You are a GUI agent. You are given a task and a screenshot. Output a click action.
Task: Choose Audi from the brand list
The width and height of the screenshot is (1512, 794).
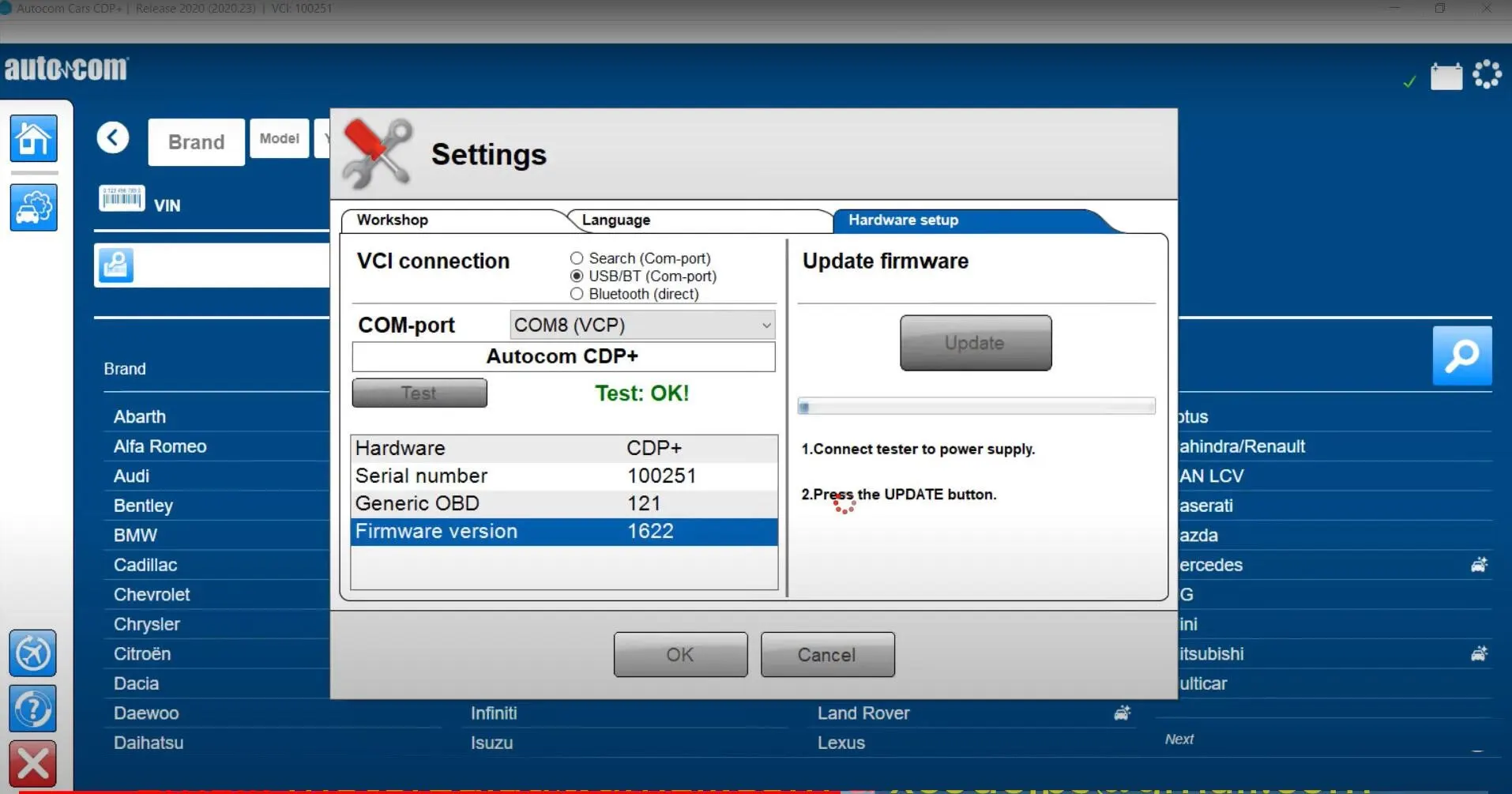131,476
